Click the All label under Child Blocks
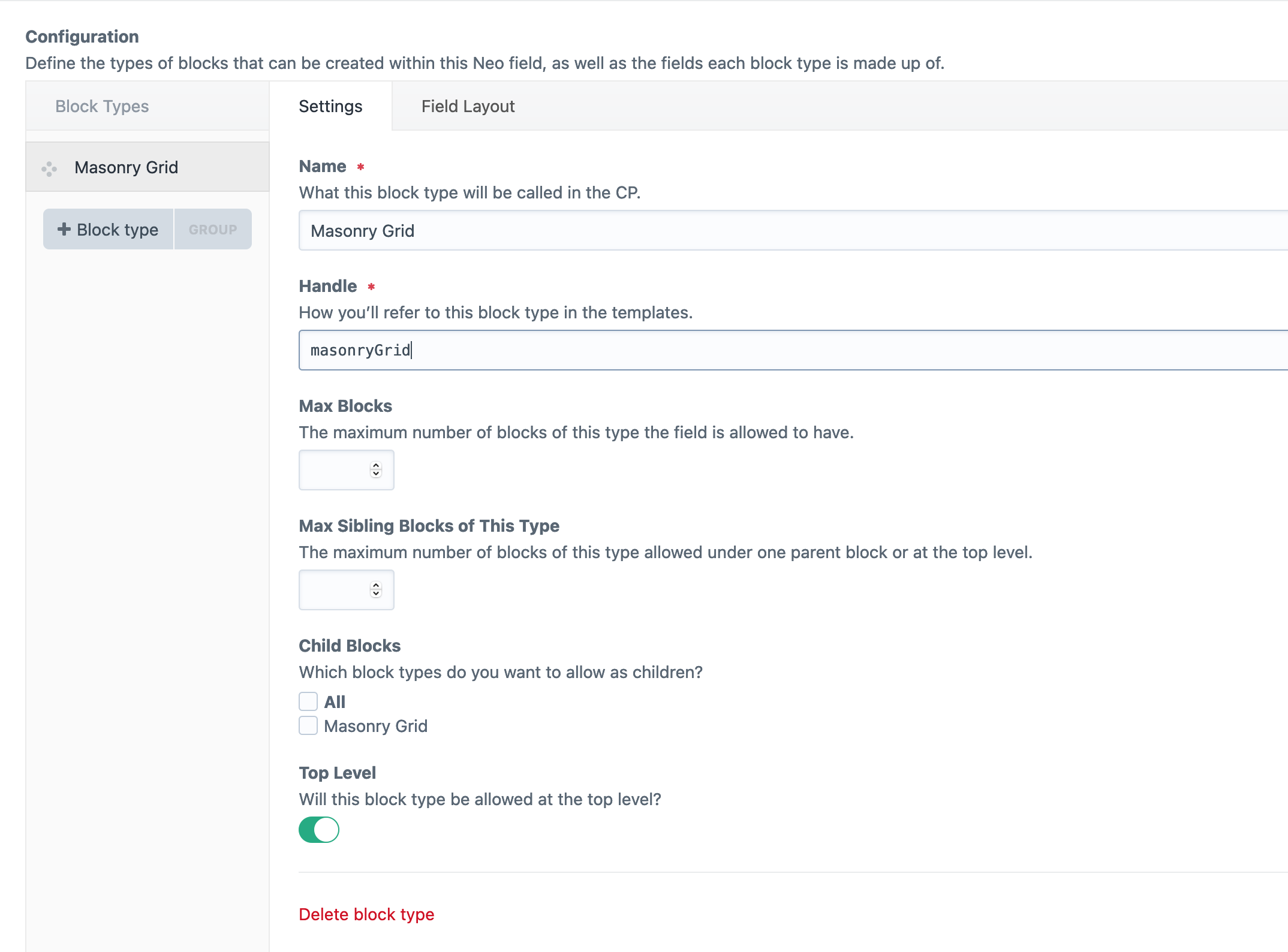 (x=335, y=702)
